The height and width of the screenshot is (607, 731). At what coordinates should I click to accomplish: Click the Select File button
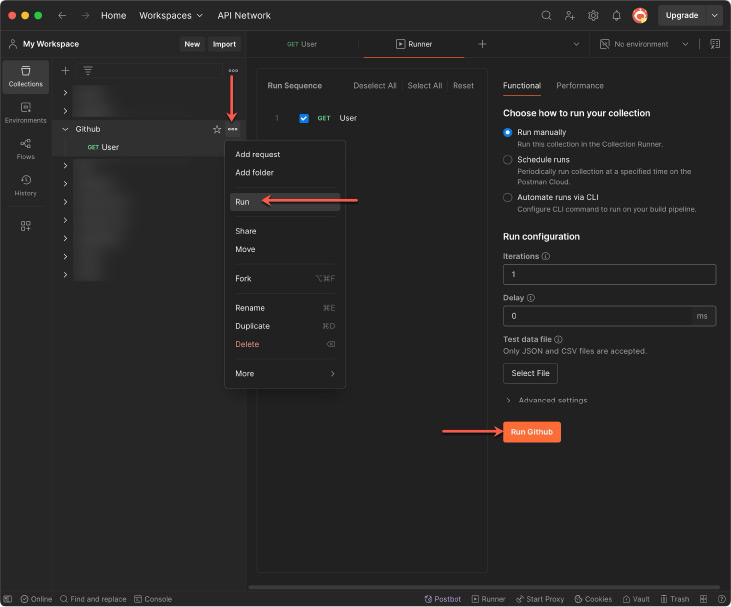tap(530, 373)
